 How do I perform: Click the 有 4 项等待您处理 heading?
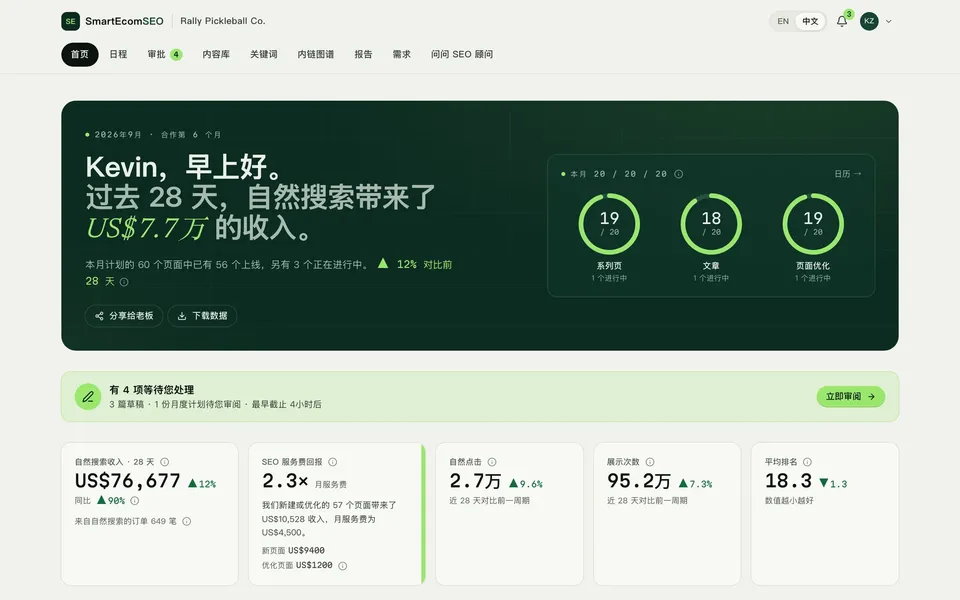click(x=152, y=390)
